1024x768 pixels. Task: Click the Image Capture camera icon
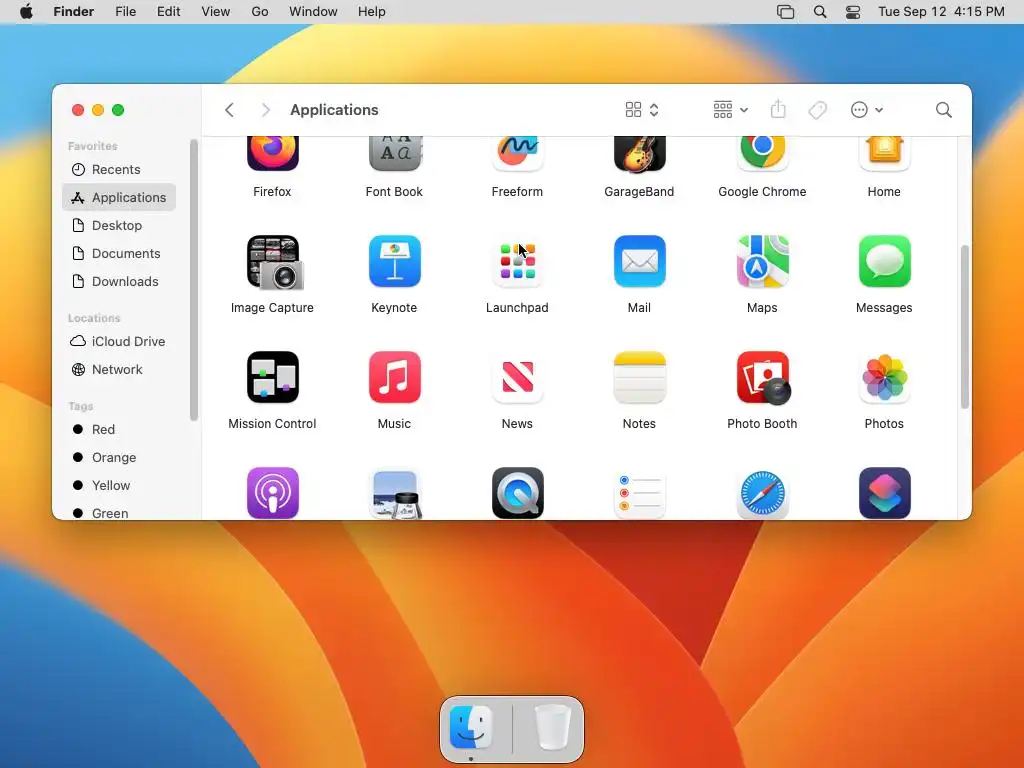point(274,262)
